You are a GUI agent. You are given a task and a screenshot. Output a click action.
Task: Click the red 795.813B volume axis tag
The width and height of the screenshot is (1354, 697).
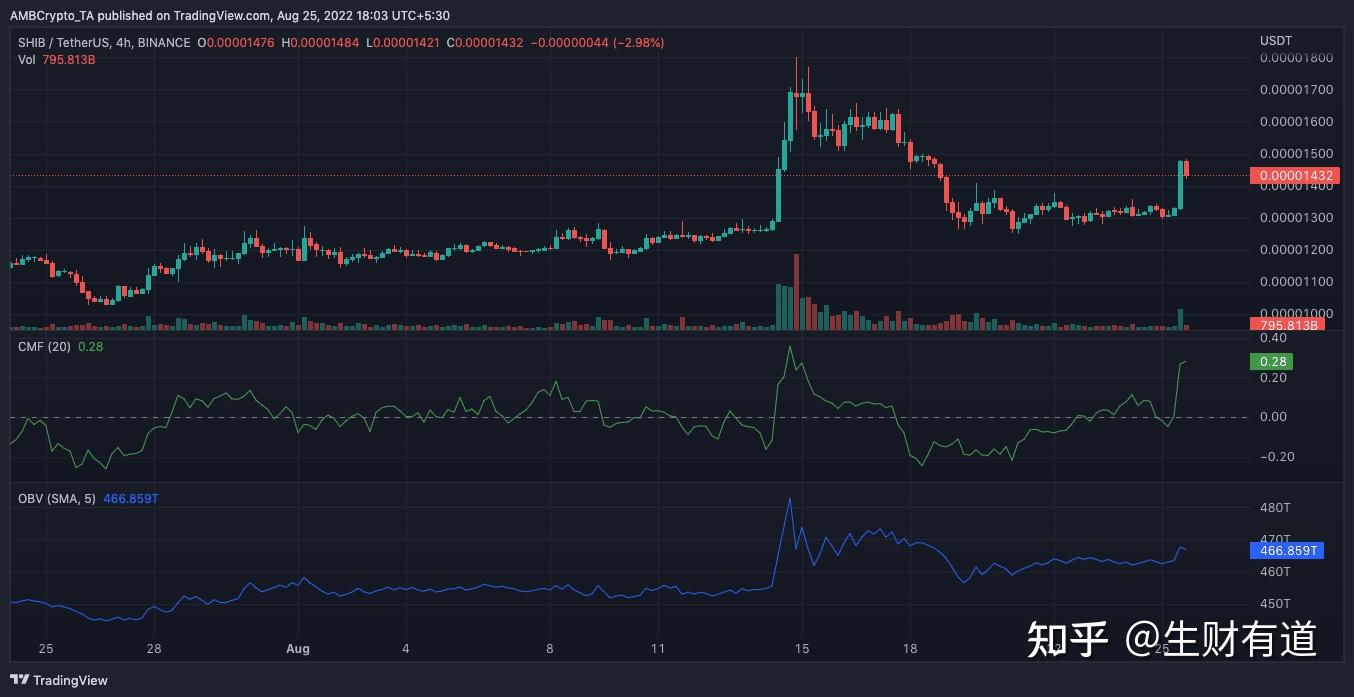1286,324
